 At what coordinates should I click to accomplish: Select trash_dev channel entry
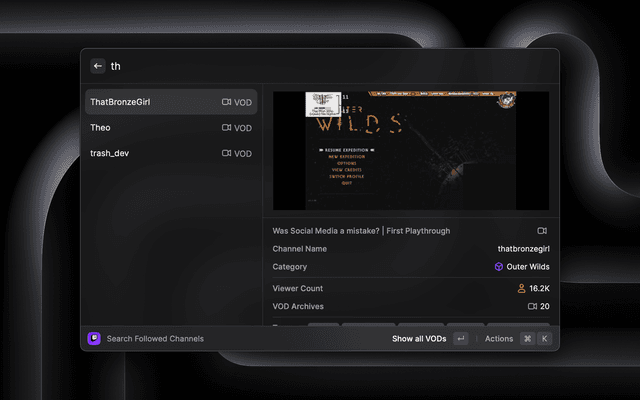[x=171, y=153]
